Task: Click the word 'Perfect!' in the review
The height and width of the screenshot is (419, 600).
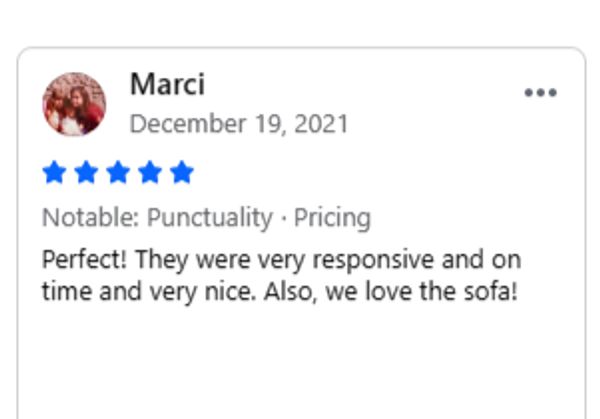Action: [x=84, y=260]
